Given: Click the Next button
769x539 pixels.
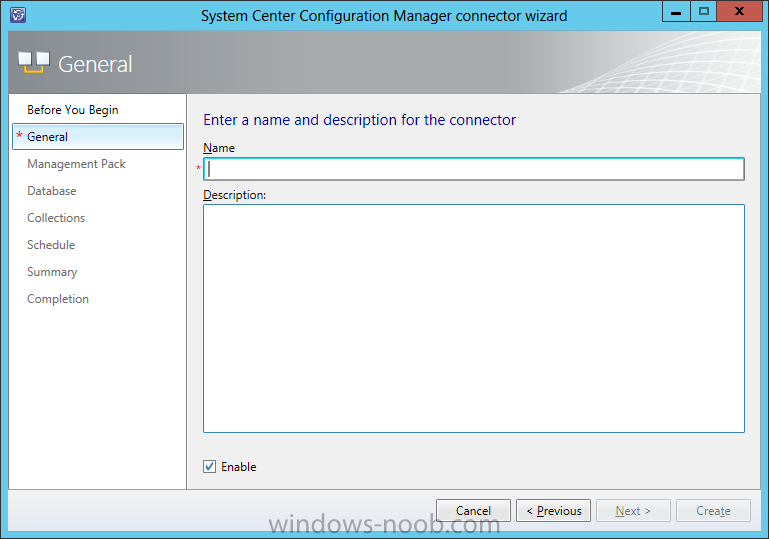Looking at the screenshot, I should pyautogui.click(x=633, y=511).
